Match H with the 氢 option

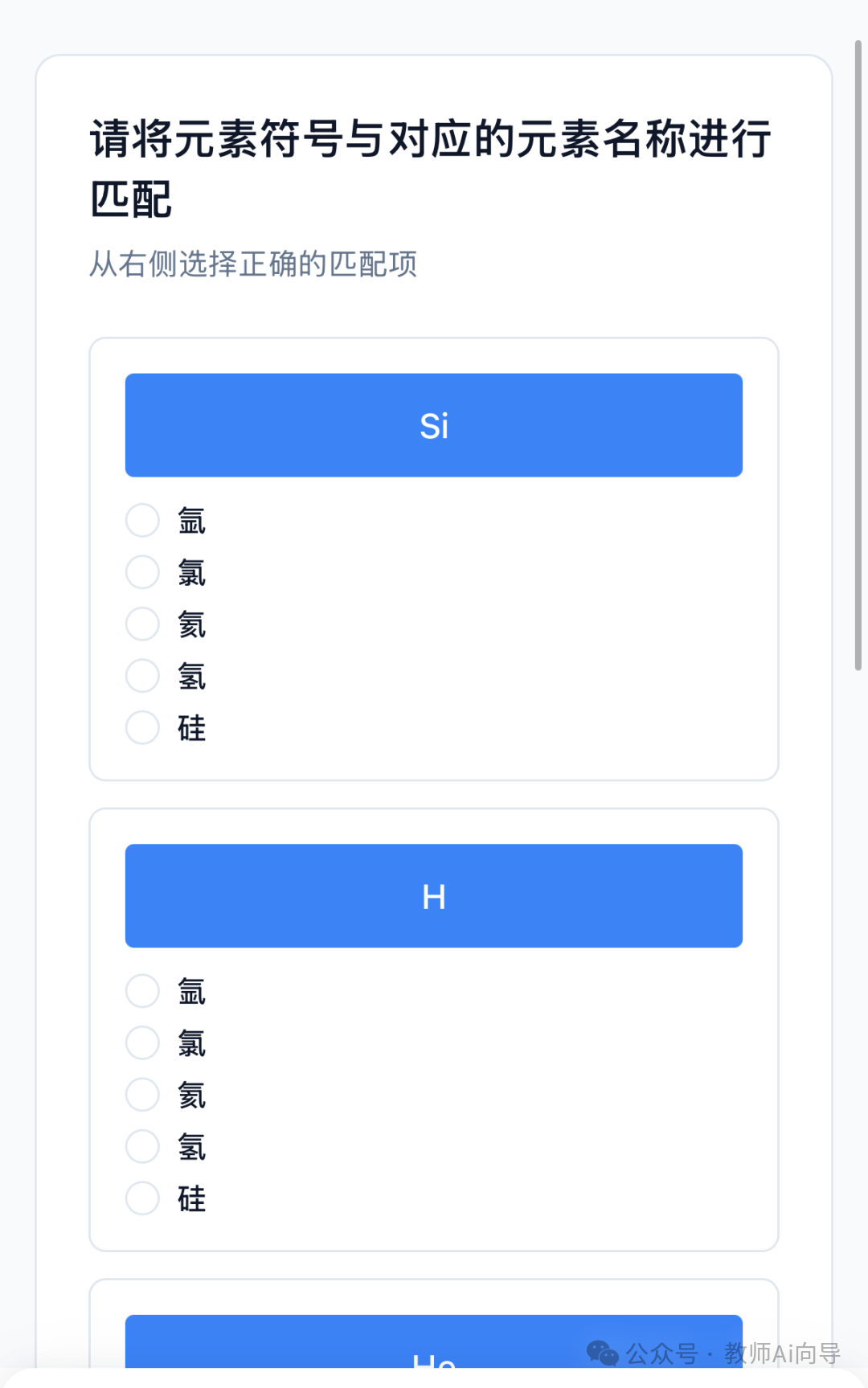click(142, 1147)
